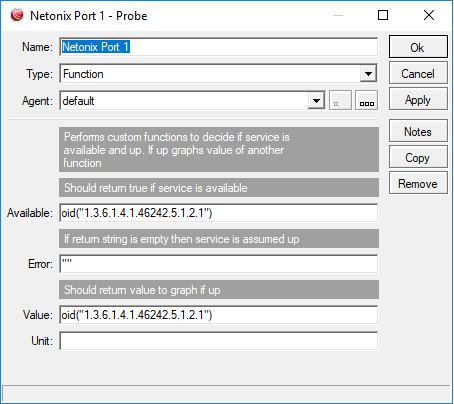Click the window title 'Netonix Port 1 - Probe'
Screen dimensions: 454x404
tap(89, 16)
